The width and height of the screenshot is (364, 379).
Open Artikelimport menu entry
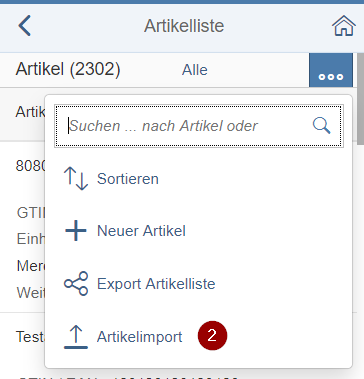point(140,337)
